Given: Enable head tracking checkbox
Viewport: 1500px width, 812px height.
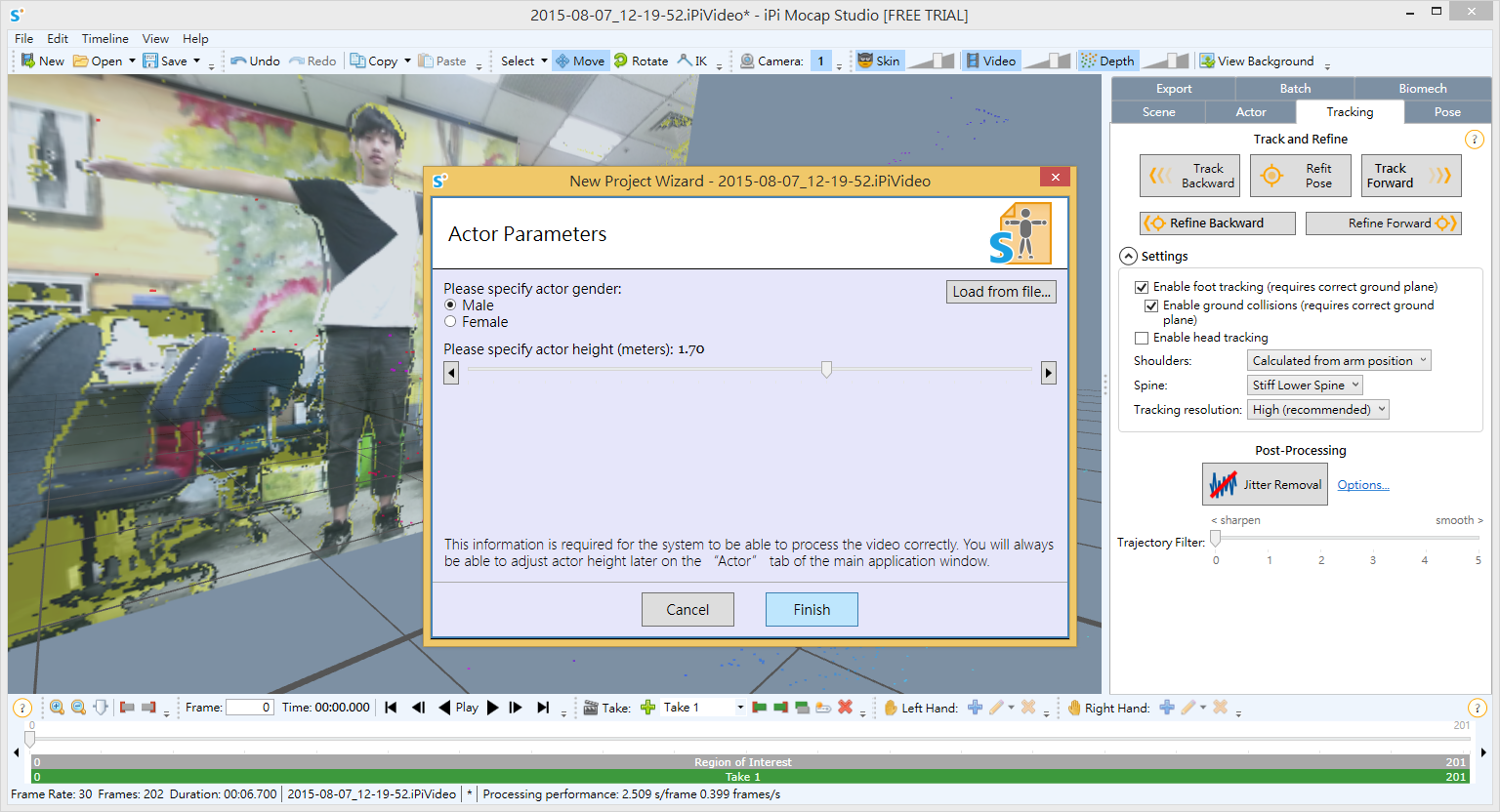Looking at the screenshot, I should (x=1142, y=338).
